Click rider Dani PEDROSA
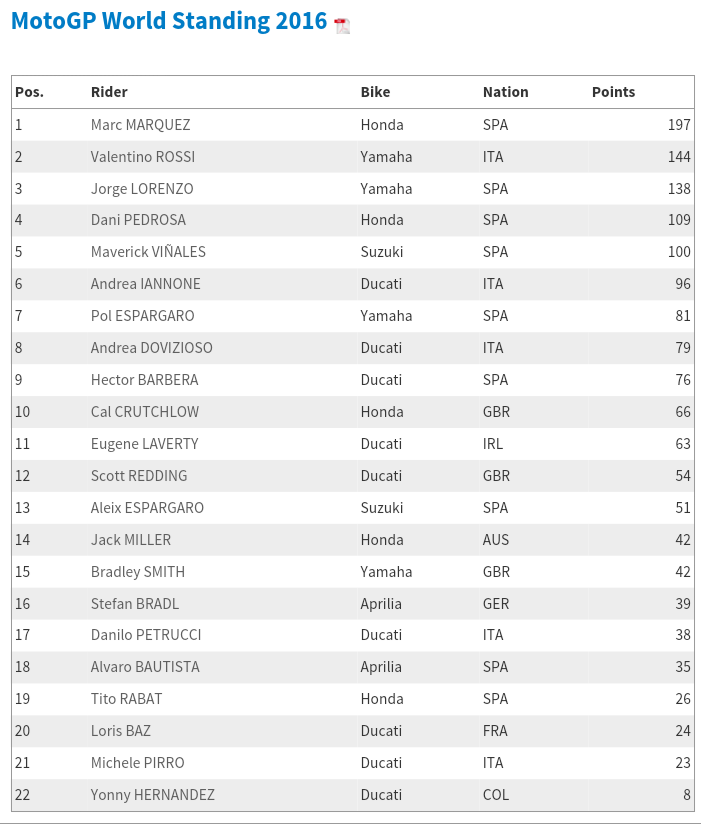Image resolution: width=701 pixels, height=824 pixels. tap(138, 220)
